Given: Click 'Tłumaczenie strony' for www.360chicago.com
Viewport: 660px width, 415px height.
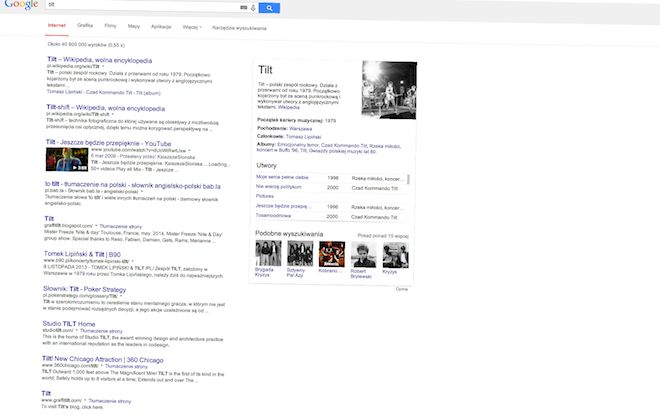Looking at the screenshot, I should (x=126, y=366).
